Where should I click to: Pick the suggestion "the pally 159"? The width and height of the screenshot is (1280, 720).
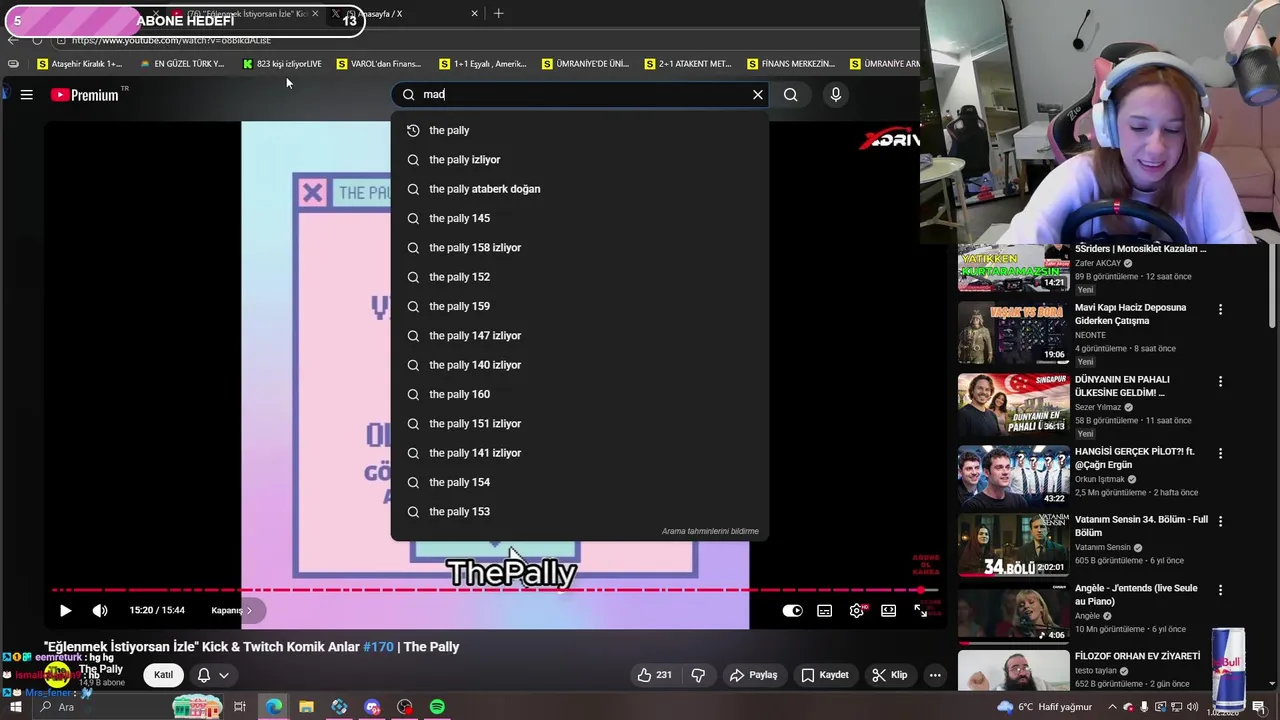580,306
